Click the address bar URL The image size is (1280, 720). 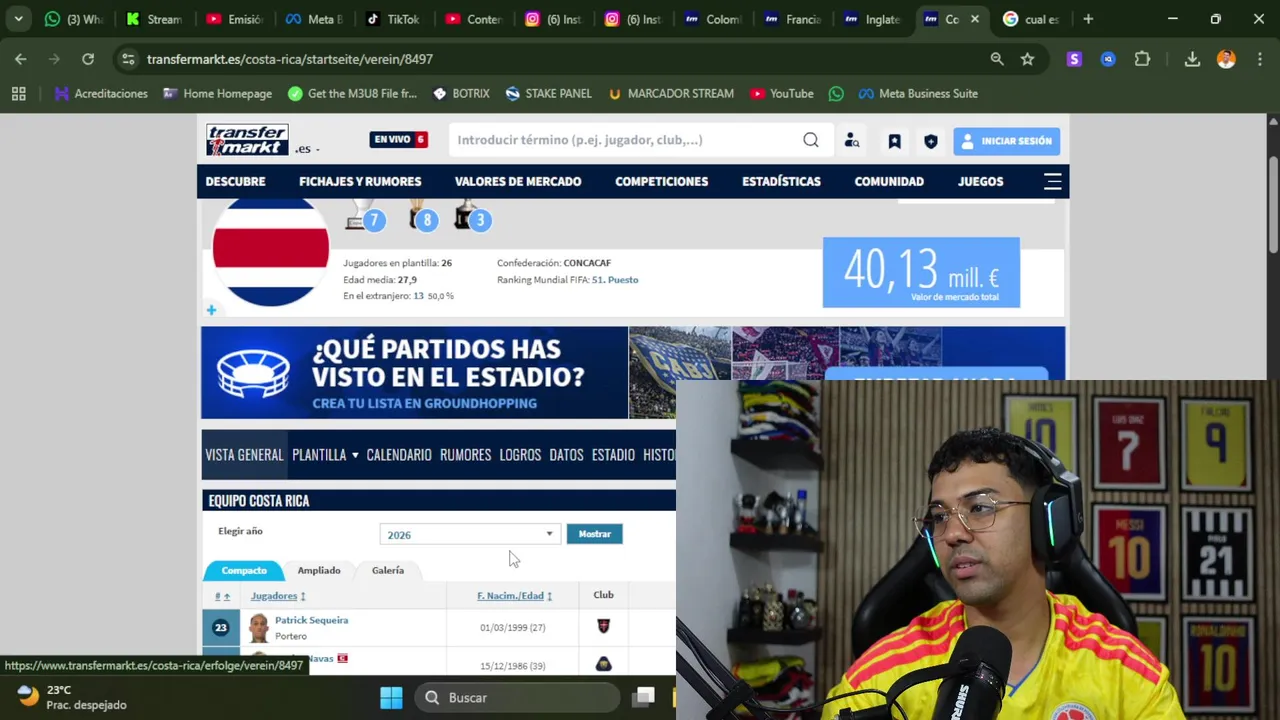pos(290,59)
